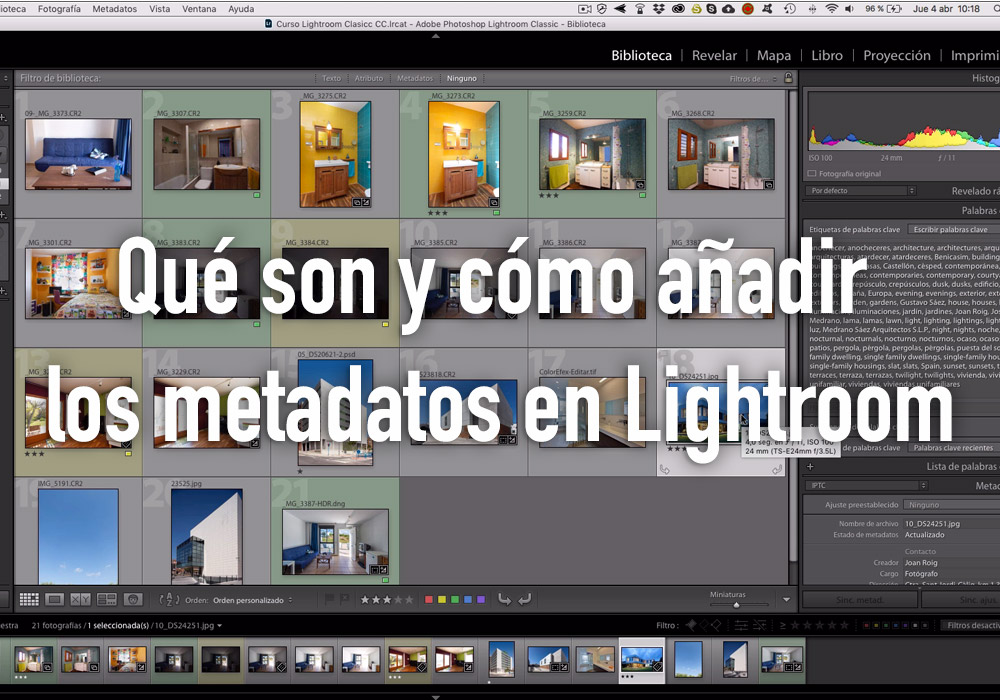The image size is (1000, 700).
Task: Open Dropbox in the macOS menu bar
Action: pos(659,9)
